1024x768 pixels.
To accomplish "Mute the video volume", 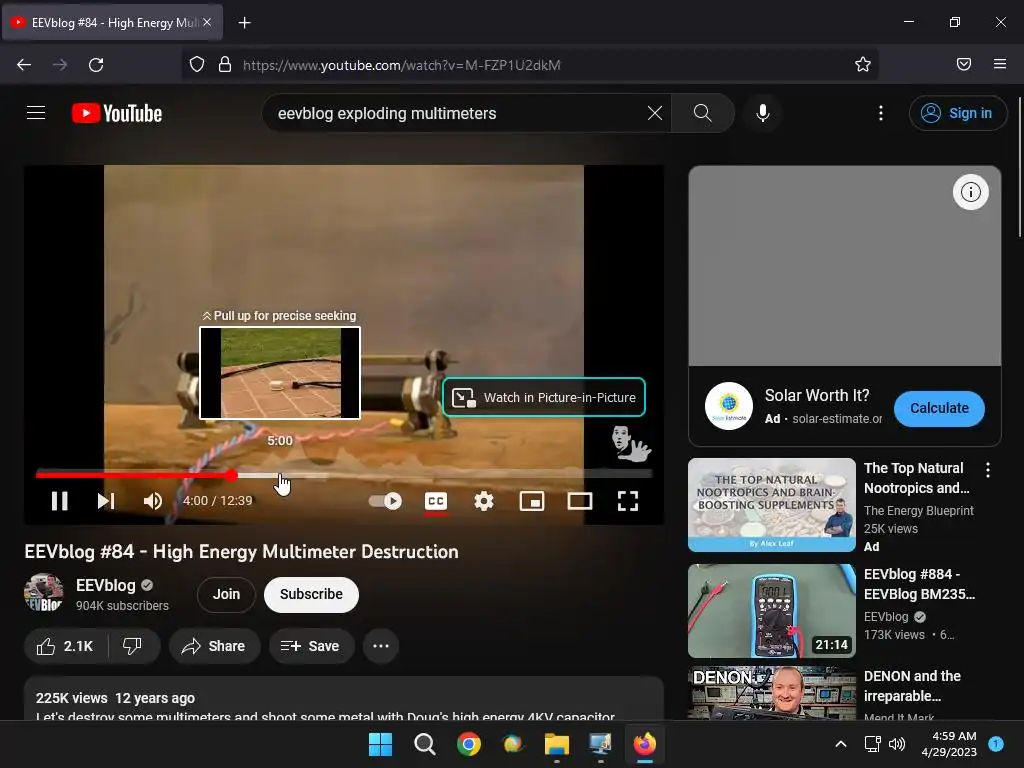I will coord(152,501).
